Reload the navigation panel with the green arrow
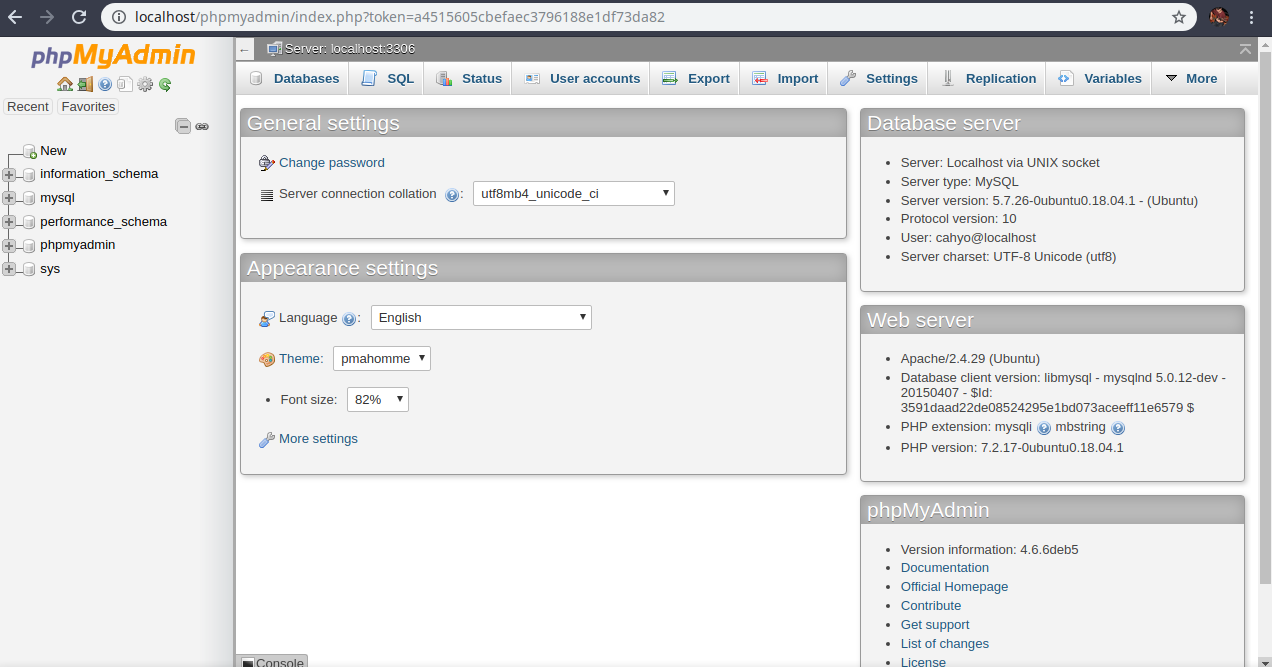This screenshot has height=667, width=1272. (164, 84)
